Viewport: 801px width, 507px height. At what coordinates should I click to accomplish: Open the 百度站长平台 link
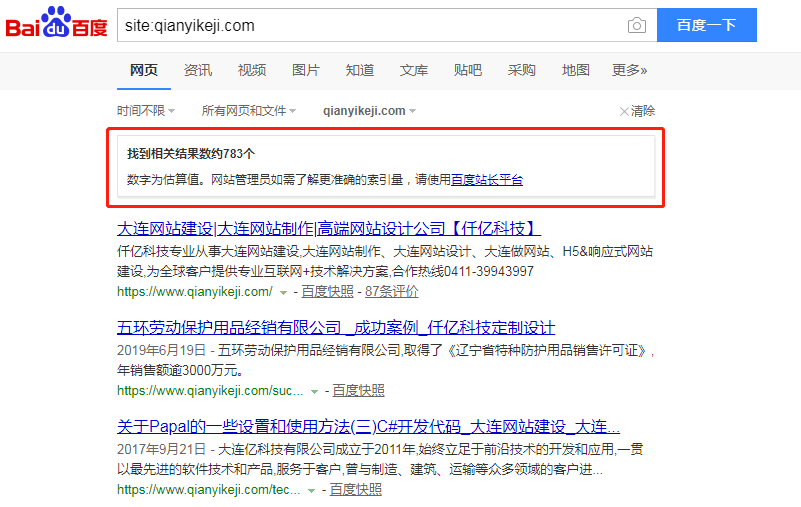pos(487,180)
